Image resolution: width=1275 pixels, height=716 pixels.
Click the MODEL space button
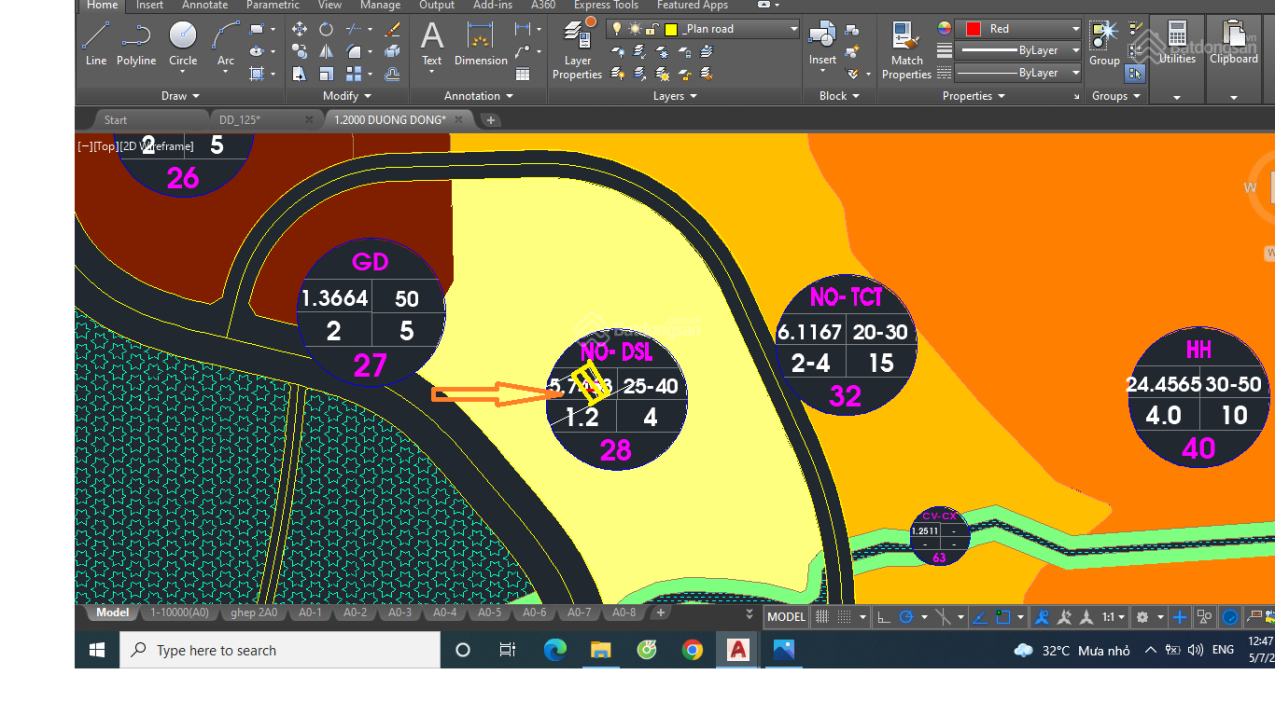click(786, 617)
